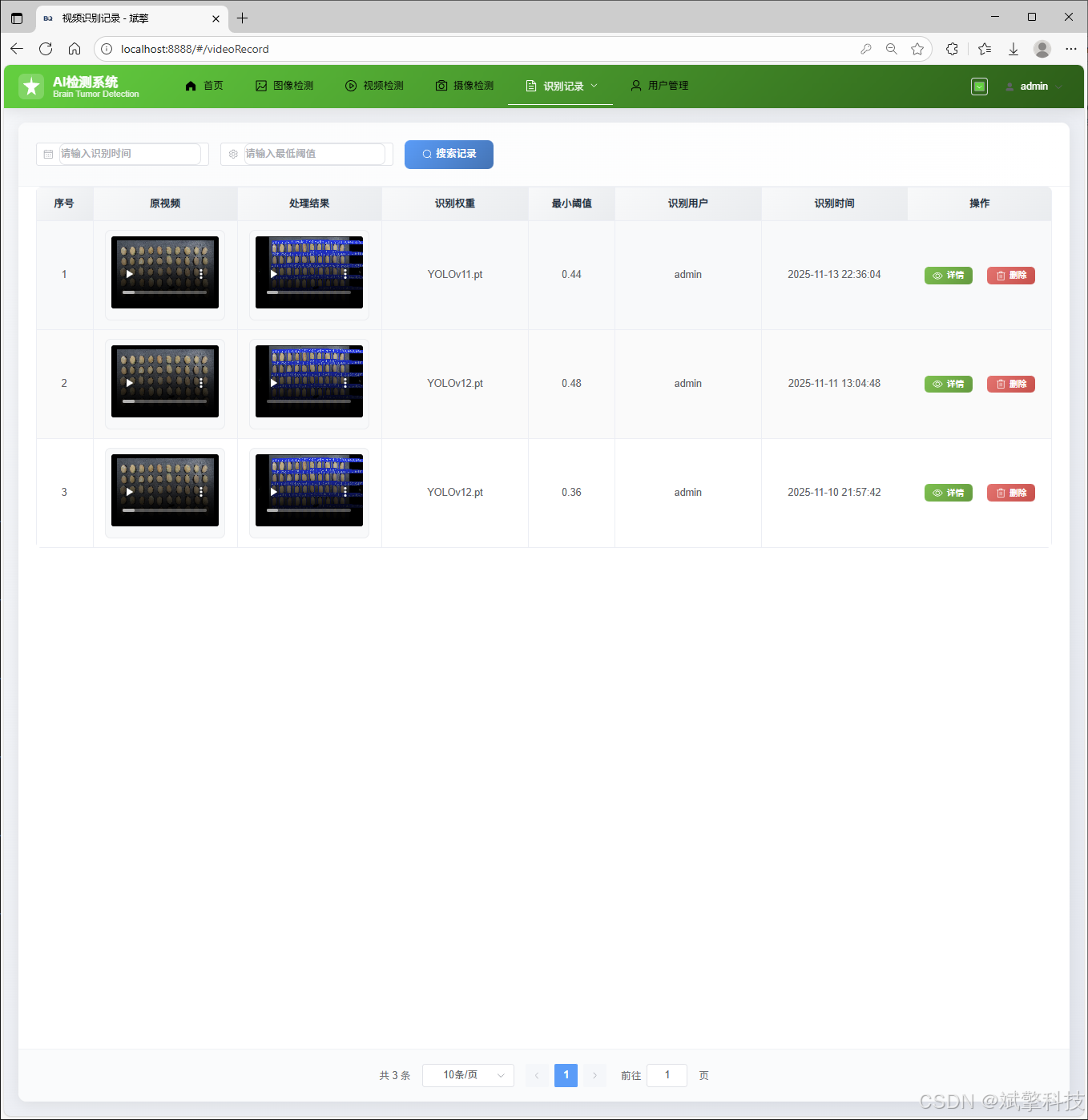Click the AI检测系统 star logo
The image size is (1088, 1120).
31,87
